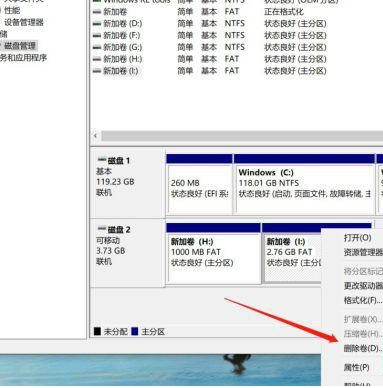Click the 磁盘 1 disk icon
The image size is (383, 388).
point(102,160)
